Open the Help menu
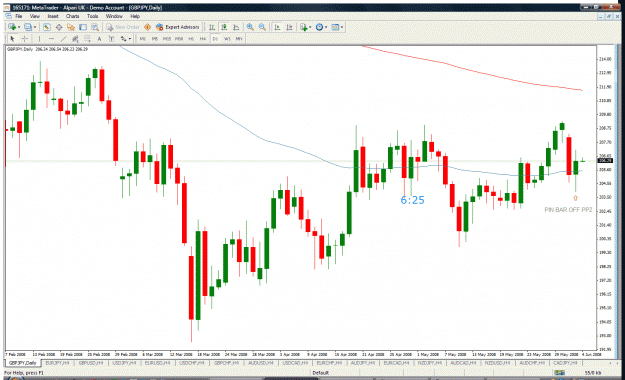Screen dimensions: 625x380 [135, 16]
